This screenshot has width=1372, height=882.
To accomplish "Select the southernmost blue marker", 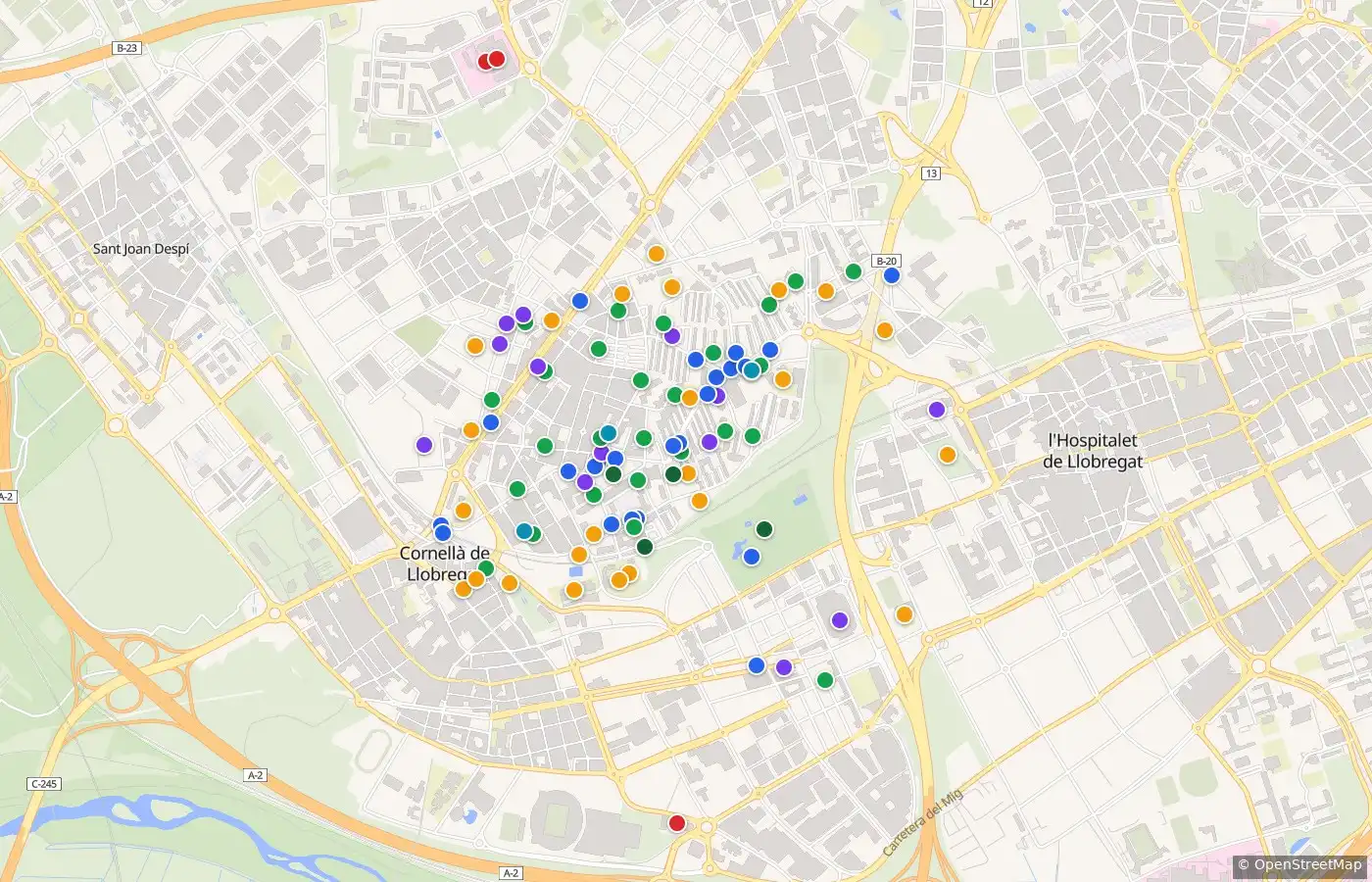I will 757,665.
